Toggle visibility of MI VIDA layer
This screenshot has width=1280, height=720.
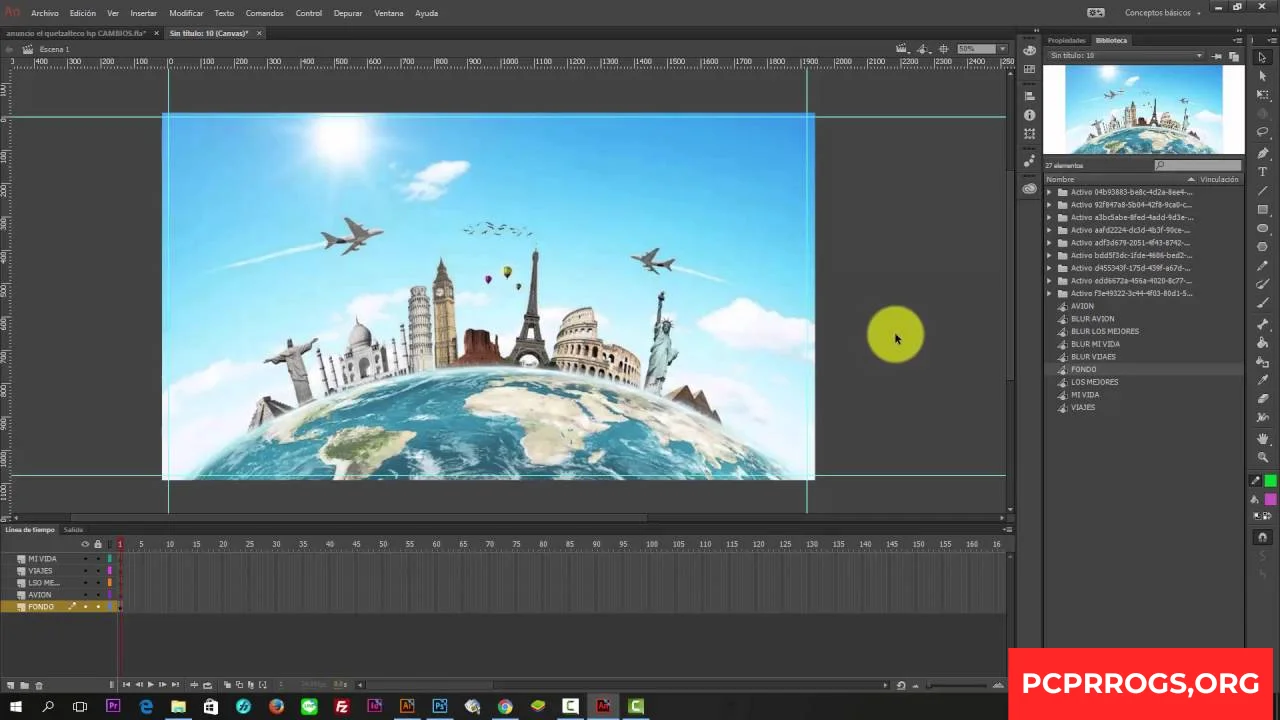pyautogui.click(x=85, y=559)
